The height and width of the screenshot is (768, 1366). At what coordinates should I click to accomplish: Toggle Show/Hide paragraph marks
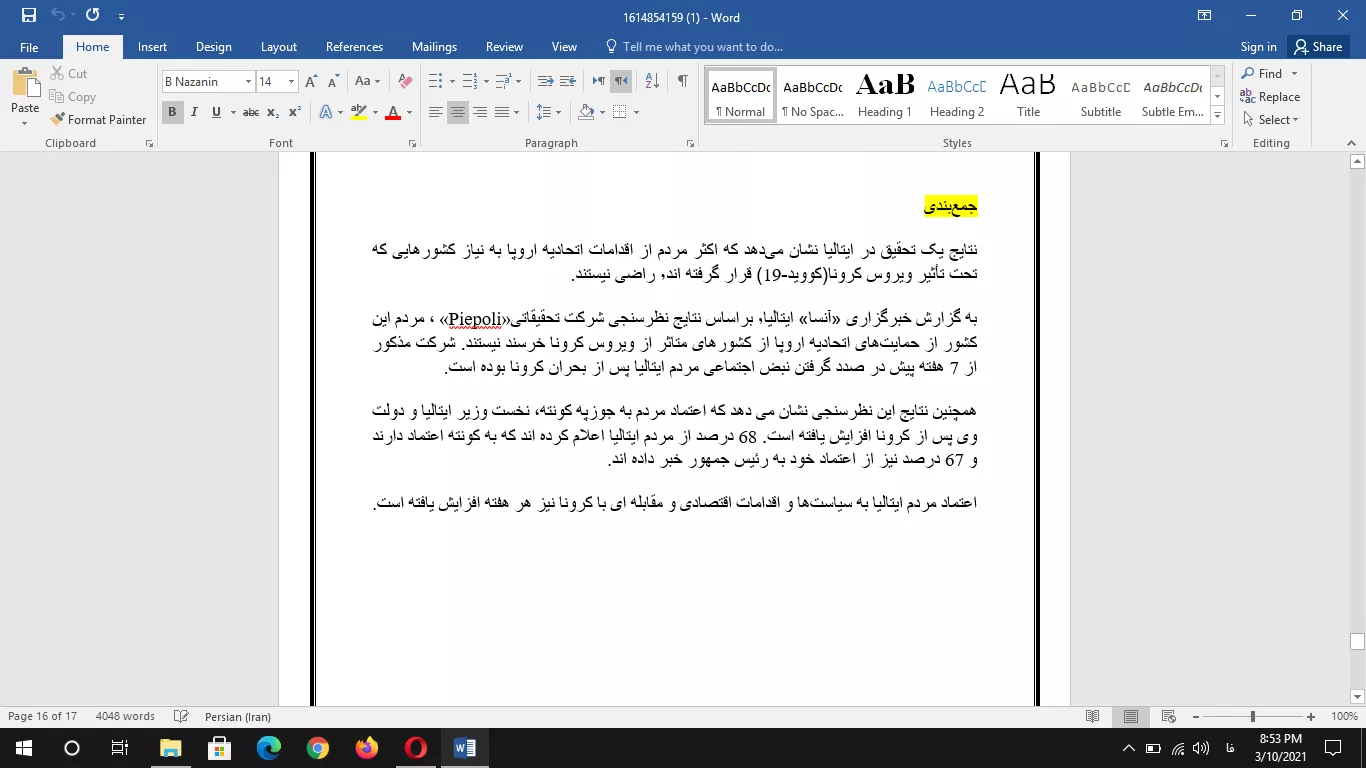point(682,81)
